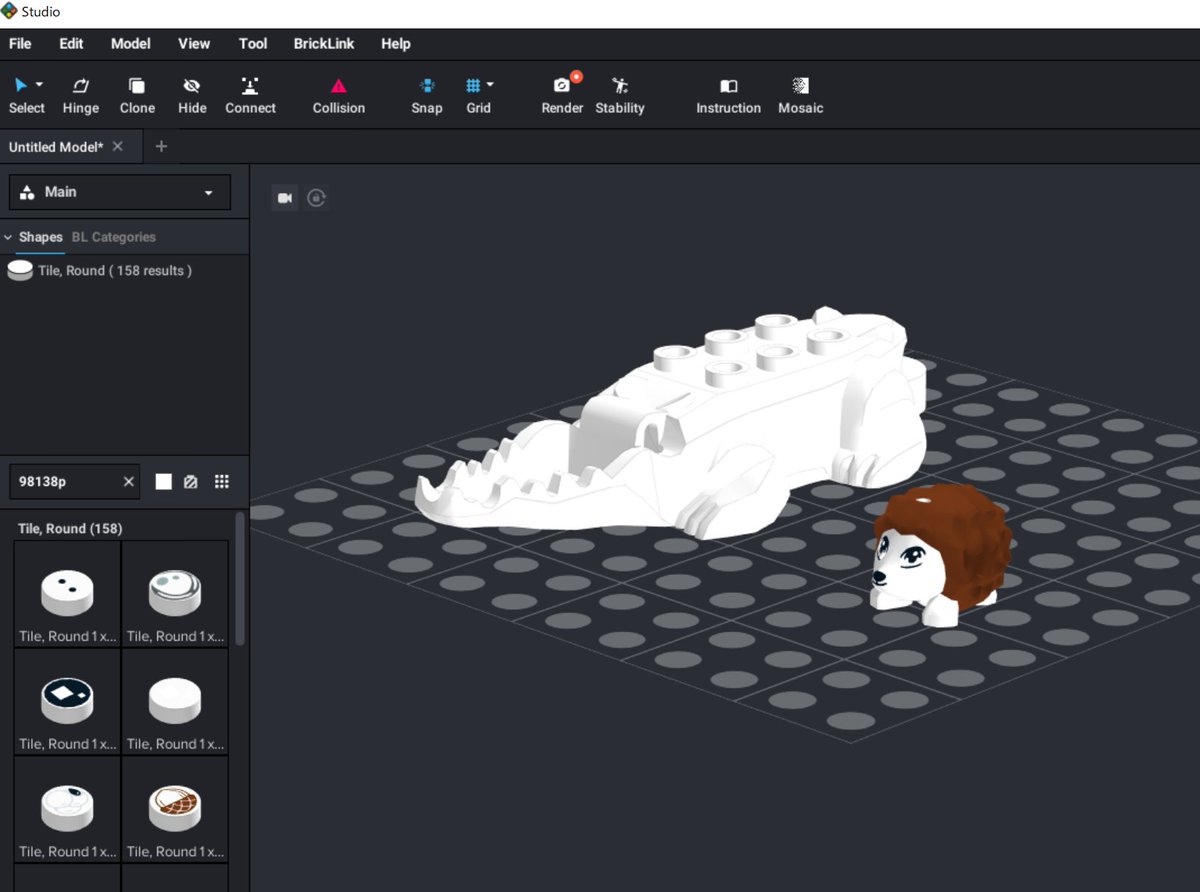Run the Stability check
The height and width of the screenshot is (892, 1200).
click(x=620, y=96)
